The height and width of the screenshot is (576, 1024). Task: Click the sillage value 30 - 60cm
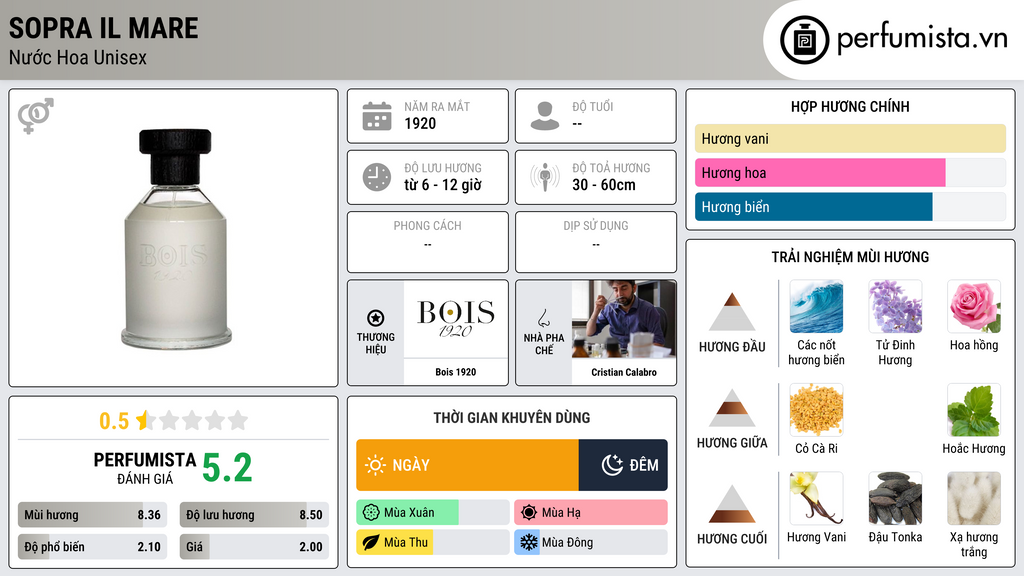pyautogui.click(x=604, y=185)
